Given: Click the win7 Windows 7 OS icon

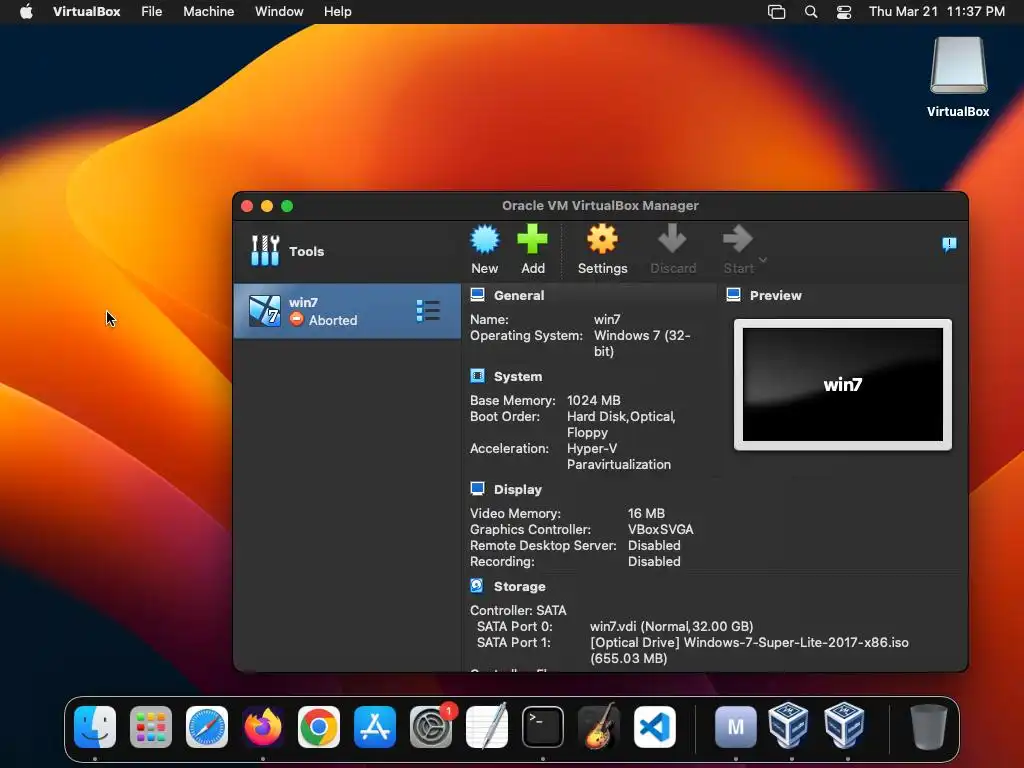Looking at the screenshot, I should (x=264, y=311).
